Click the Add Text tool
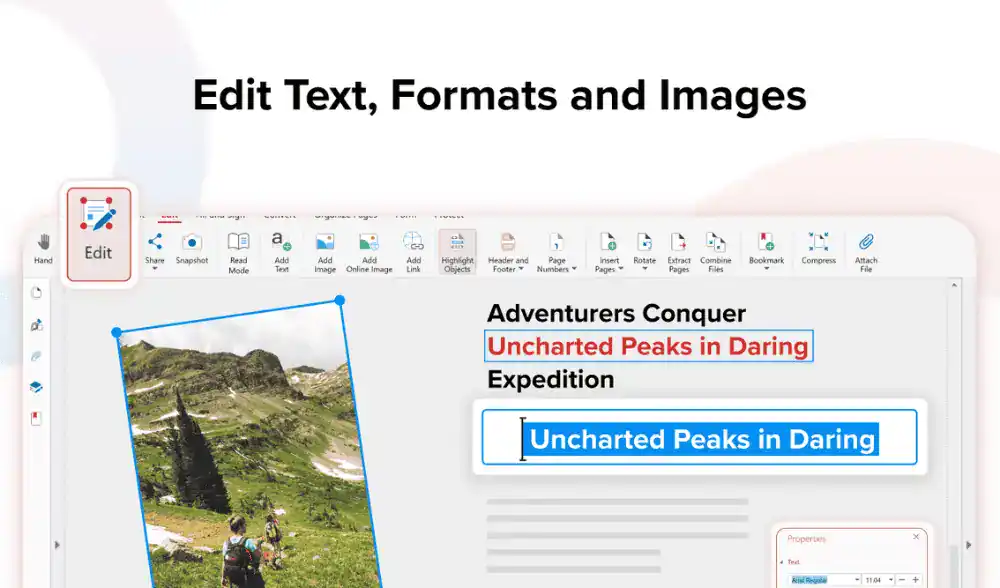This screenshot has width=1000, height=588. [x=282, y=252]
